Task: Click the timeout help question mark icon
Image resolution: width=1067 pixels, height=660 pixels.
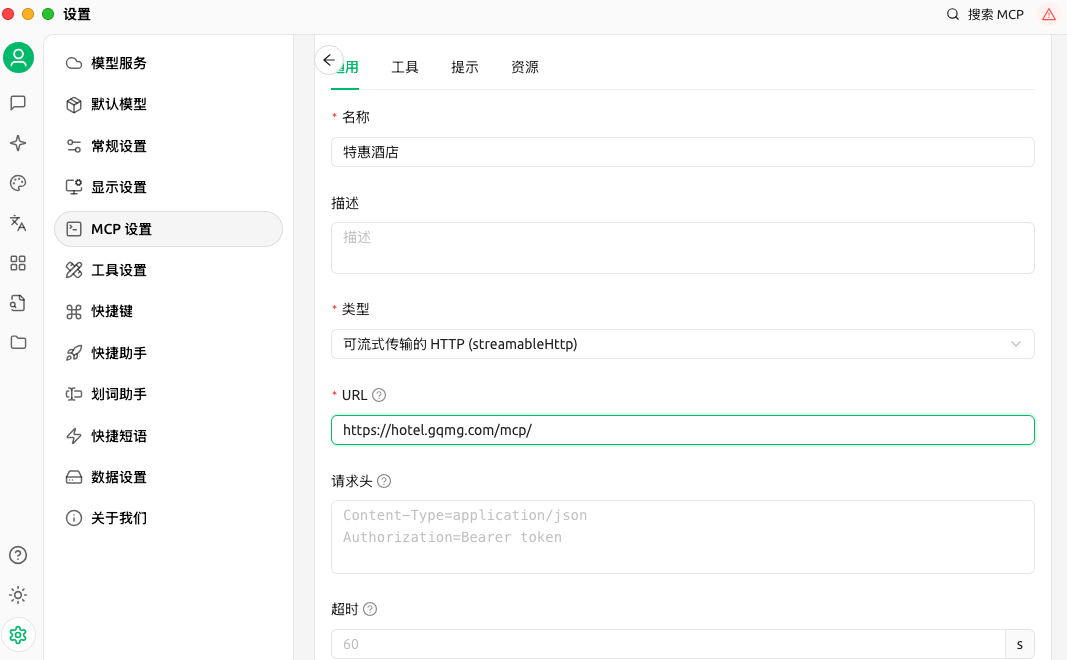Action: [x=370, y=609]
